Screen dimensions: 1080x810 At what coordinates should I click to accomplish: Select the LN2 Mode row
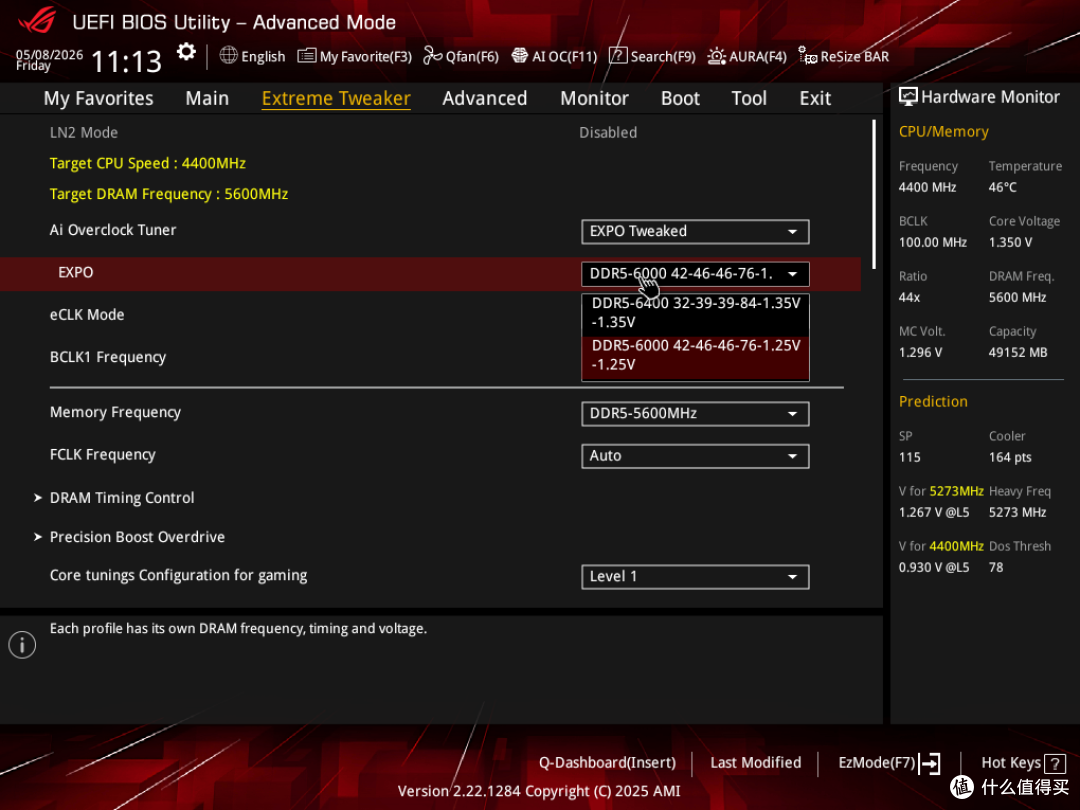click(x=430, y=132)
